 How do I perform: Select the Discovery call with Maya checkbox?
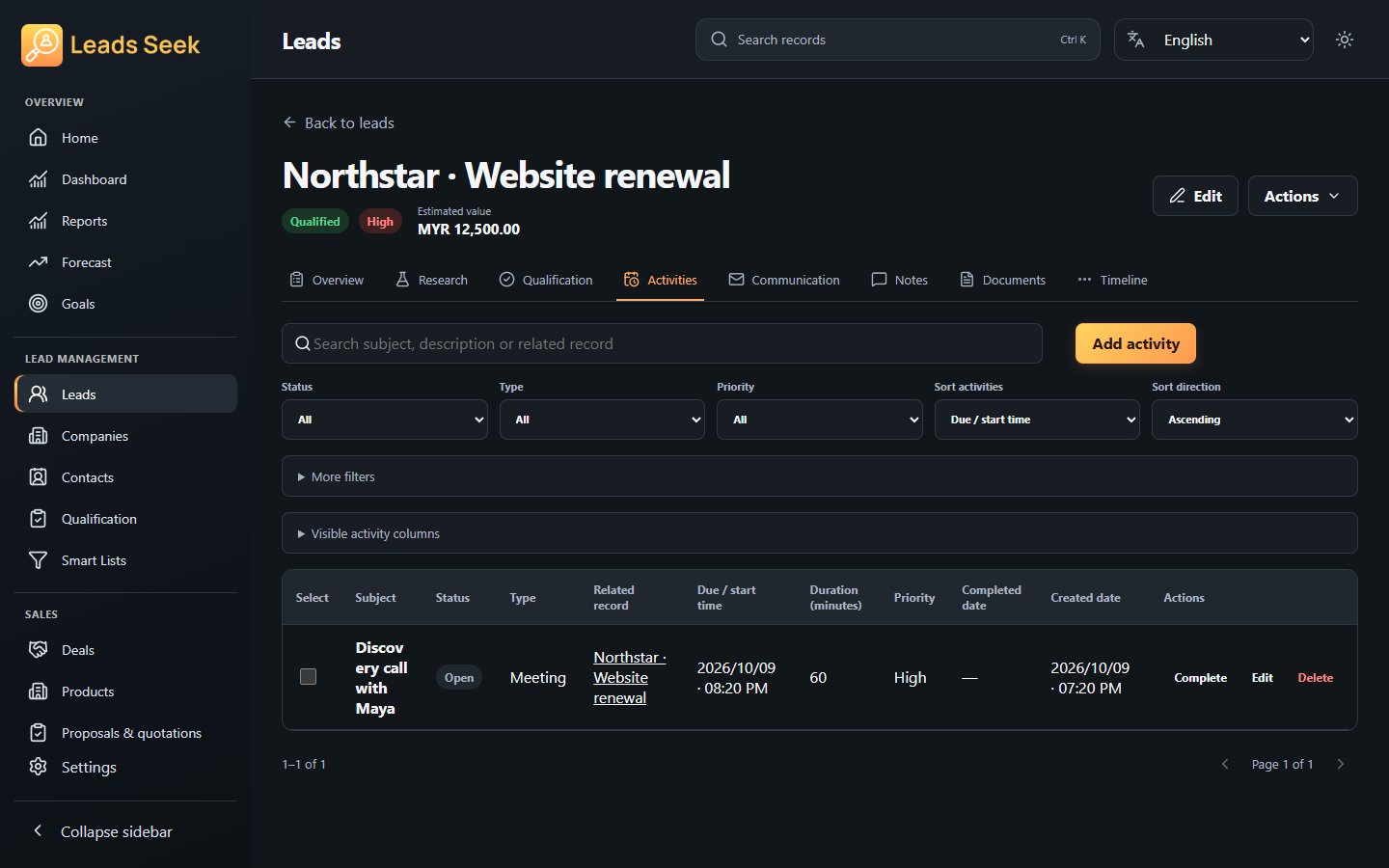(x=309, y=677)
